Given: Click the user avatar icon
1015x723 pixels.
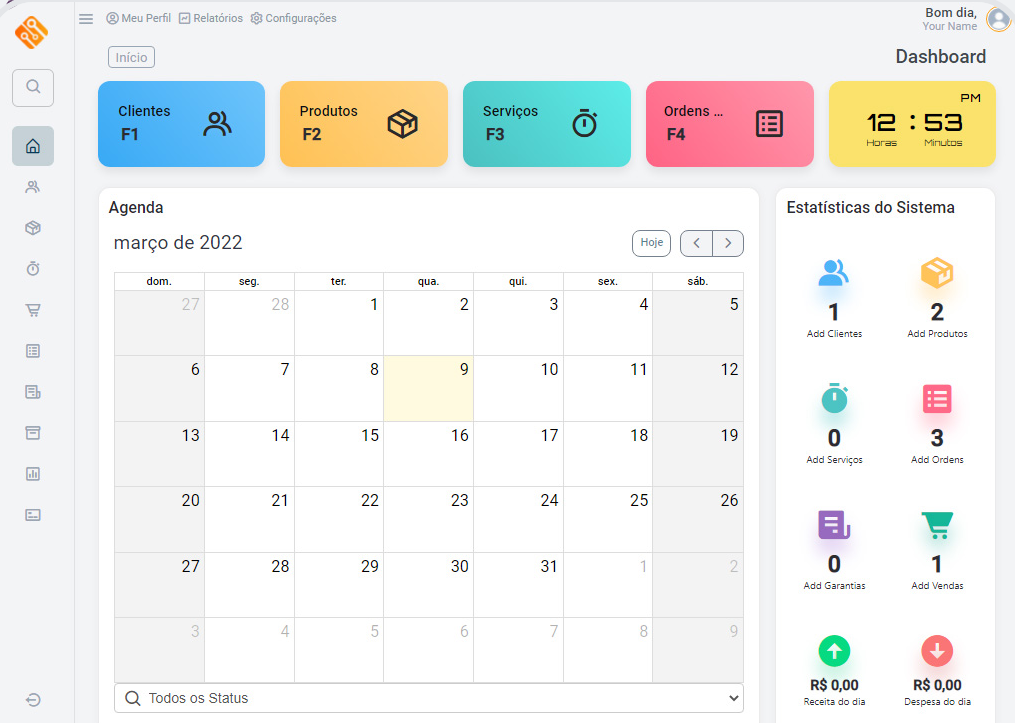Looking at the screenshot, I should pyautogui.click(x=997, y=19).
